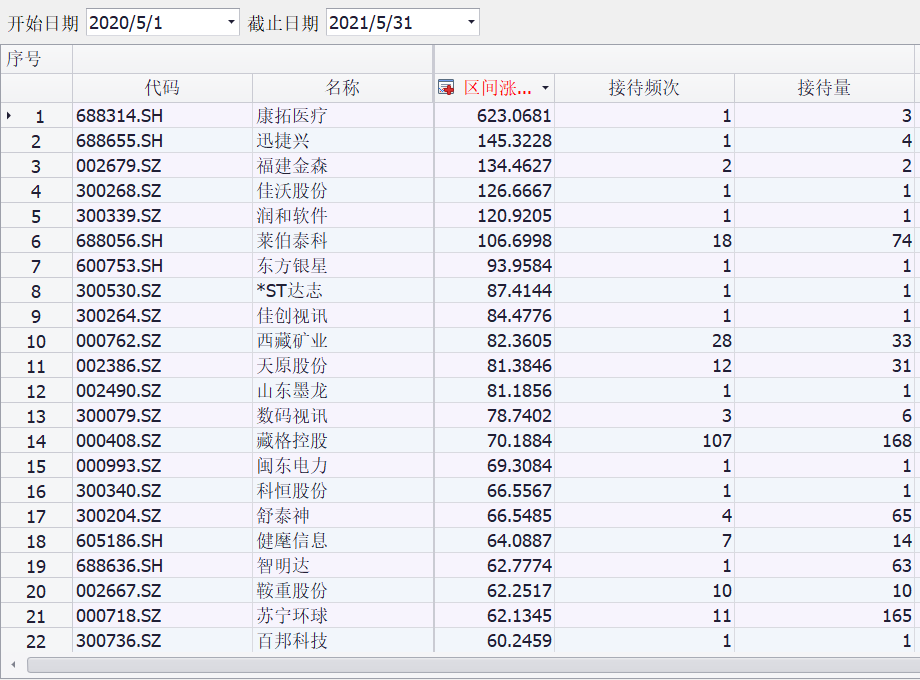Select code cell 688314.SH

163,116
